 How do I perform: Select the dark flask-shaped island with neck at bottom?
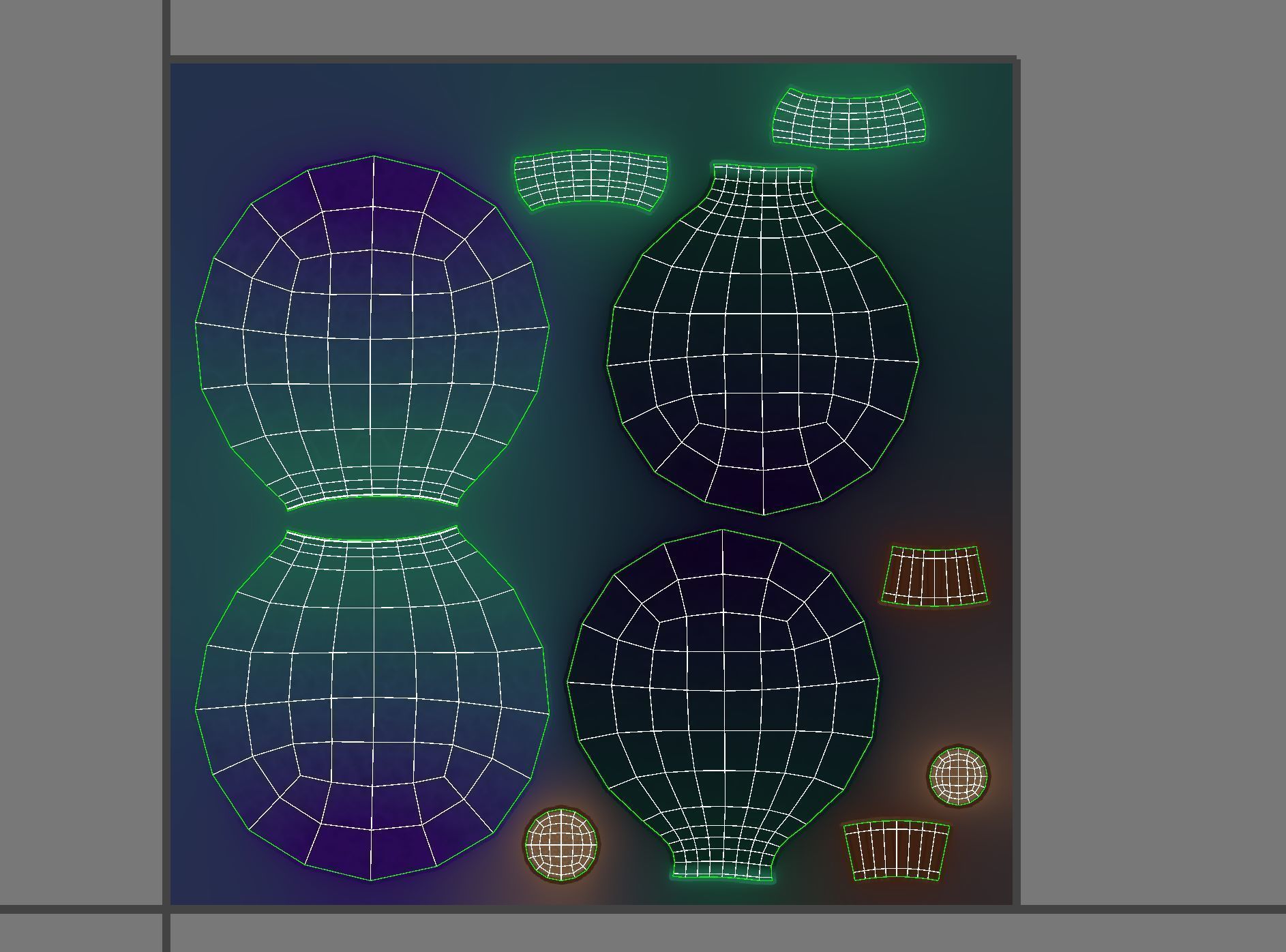[x=723, y=704]
